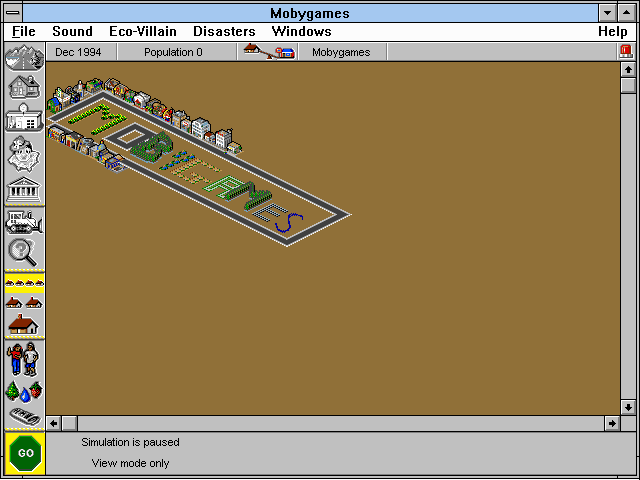The height and width of the screenshot is (480, 640).
Task: Click the horizontal scrollbar right arrow
Action: pos(612,423)
